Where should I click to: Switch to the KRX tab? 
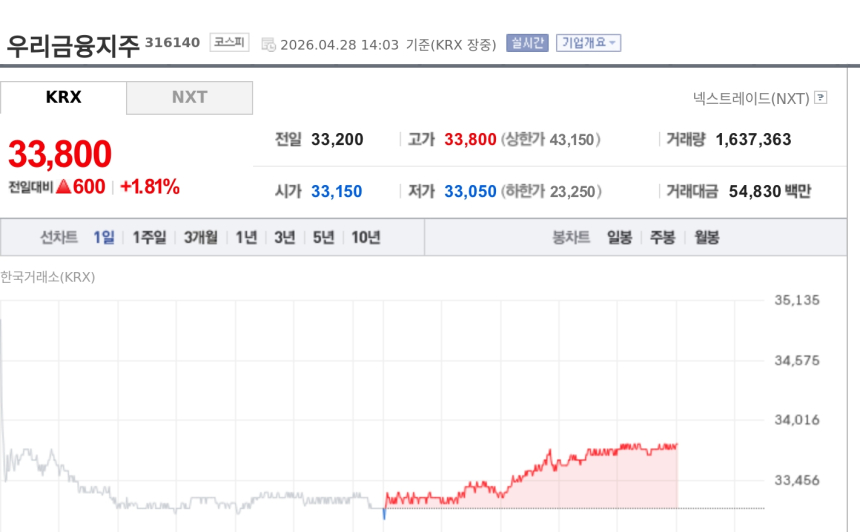64,98
